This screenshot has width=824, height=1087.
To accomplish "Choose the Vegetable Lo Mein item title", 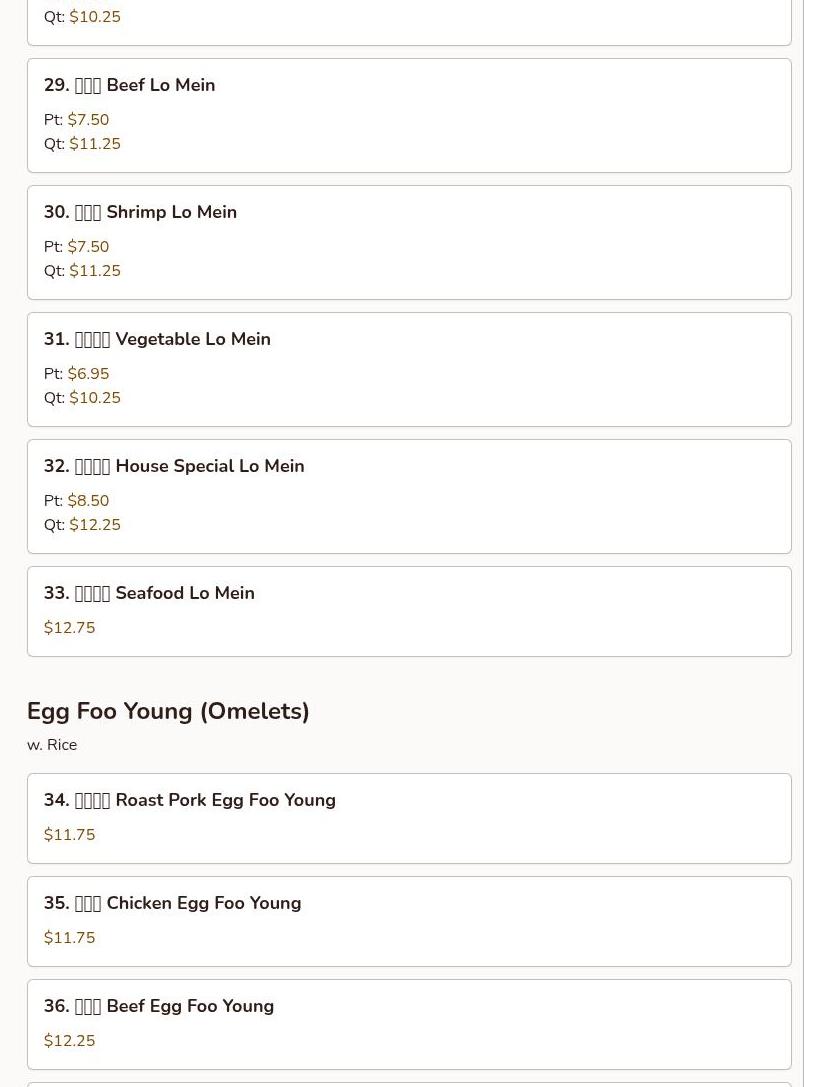I will (157, 339).
